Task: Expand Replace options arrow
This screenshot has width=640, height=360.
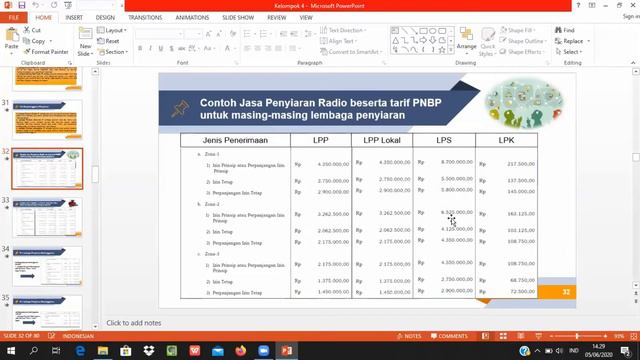Action: (589, 41)
